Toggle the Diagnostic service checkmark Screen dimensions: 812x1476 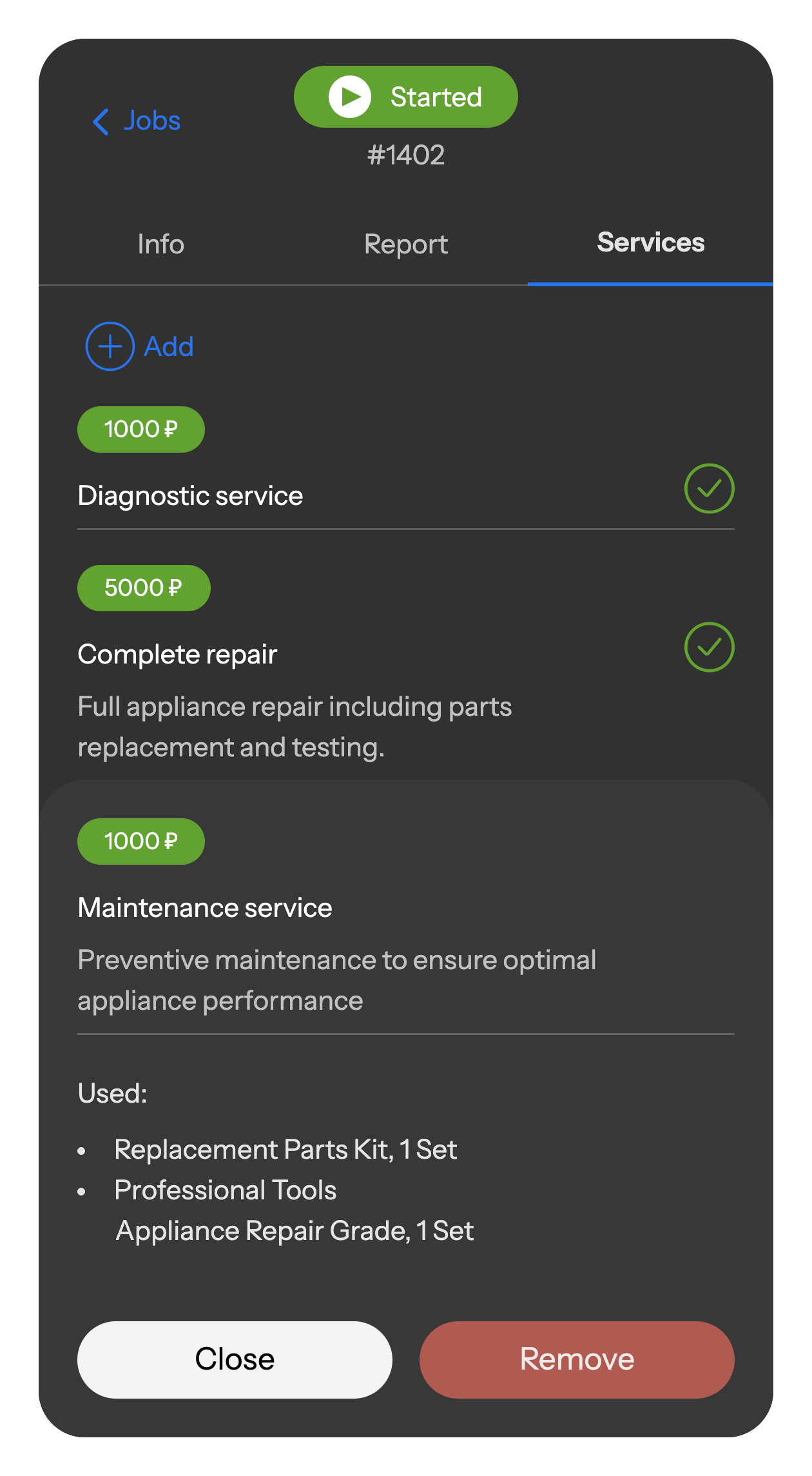pyautogui.click(x=709, y=489)
